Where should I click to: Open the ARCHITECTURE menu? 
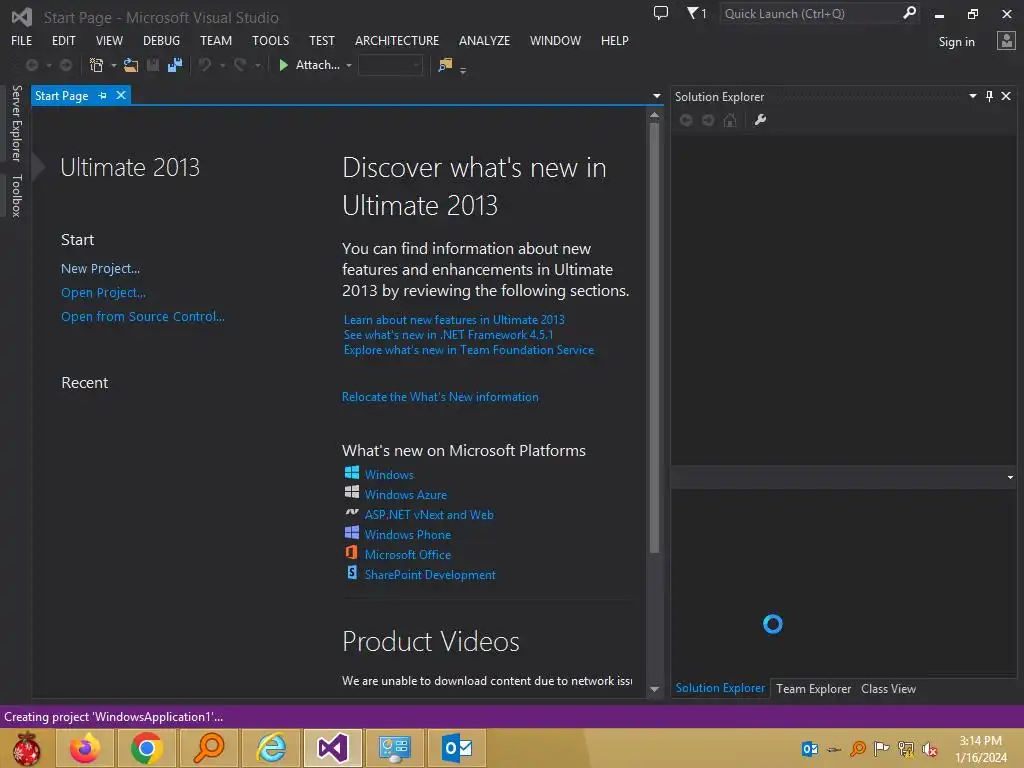(x=397, y=40)
